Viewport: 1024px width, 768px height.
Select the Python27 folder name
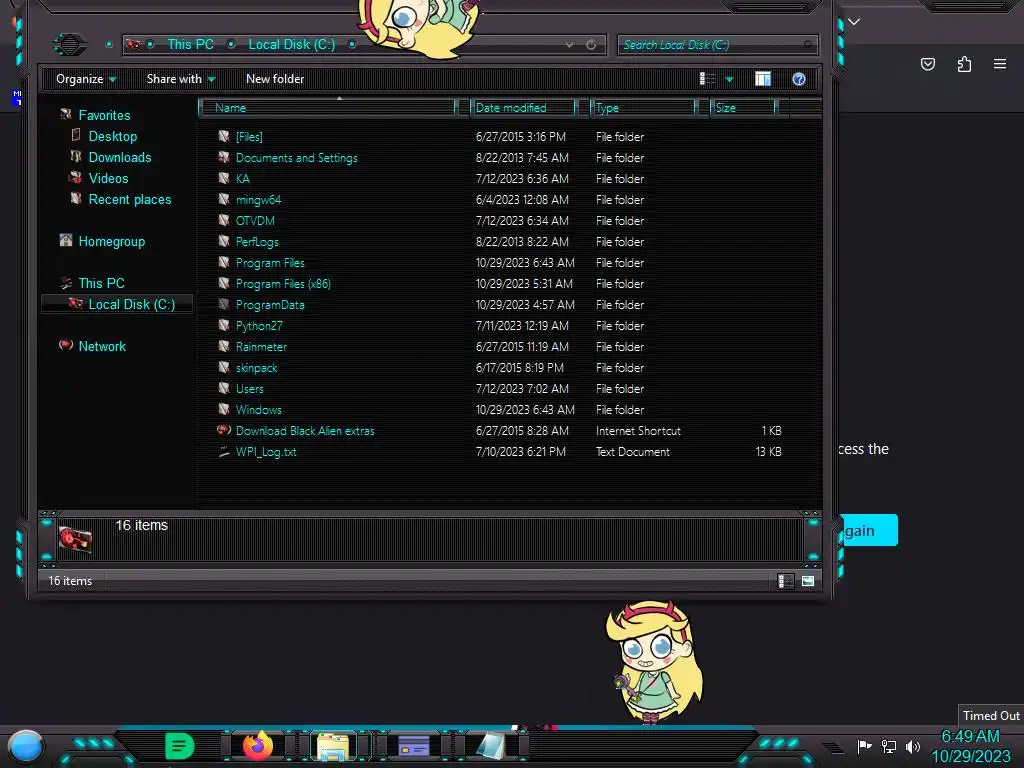coord(259,326)
